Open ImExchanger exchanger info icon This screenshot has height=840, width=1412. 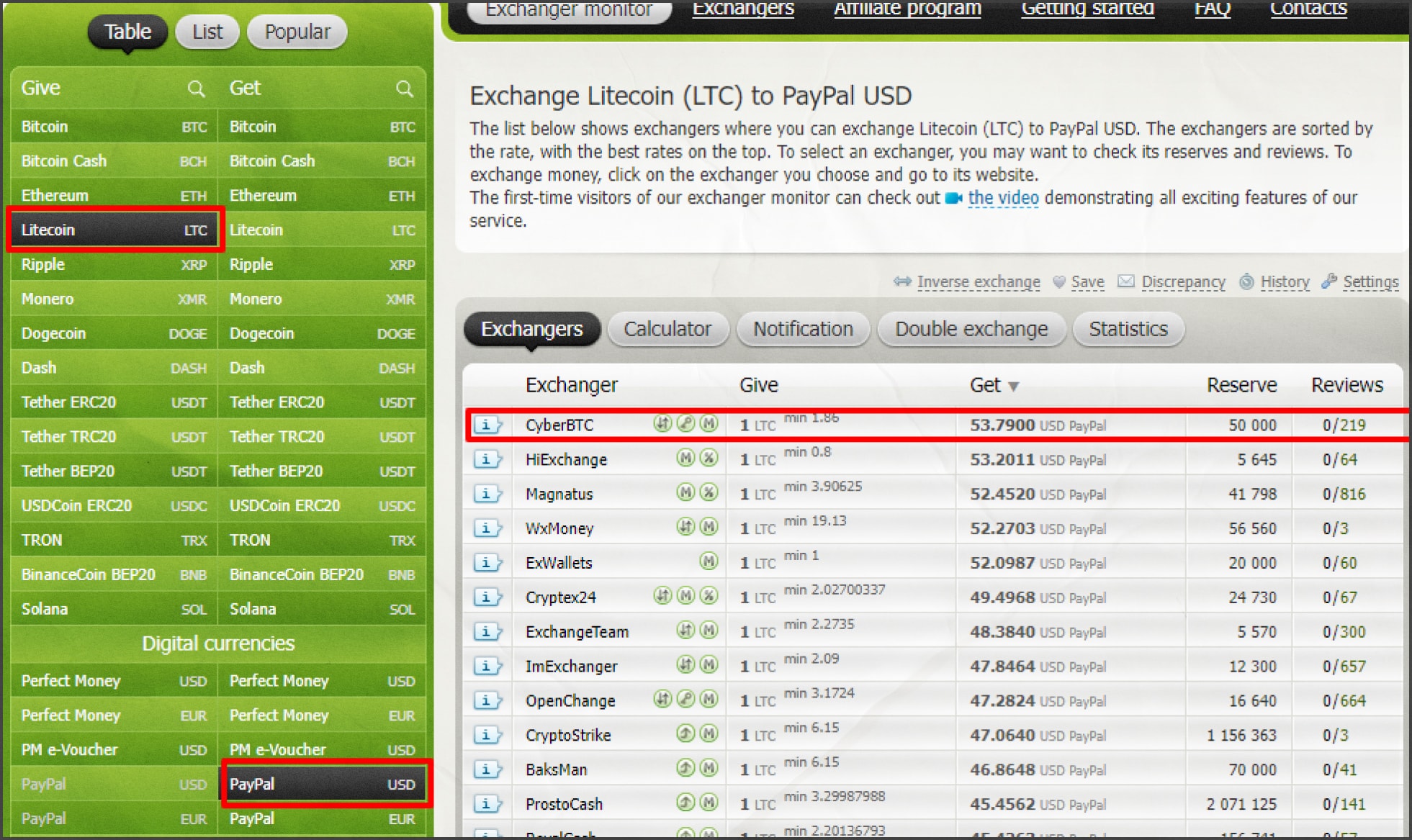[x=487, y=667]
